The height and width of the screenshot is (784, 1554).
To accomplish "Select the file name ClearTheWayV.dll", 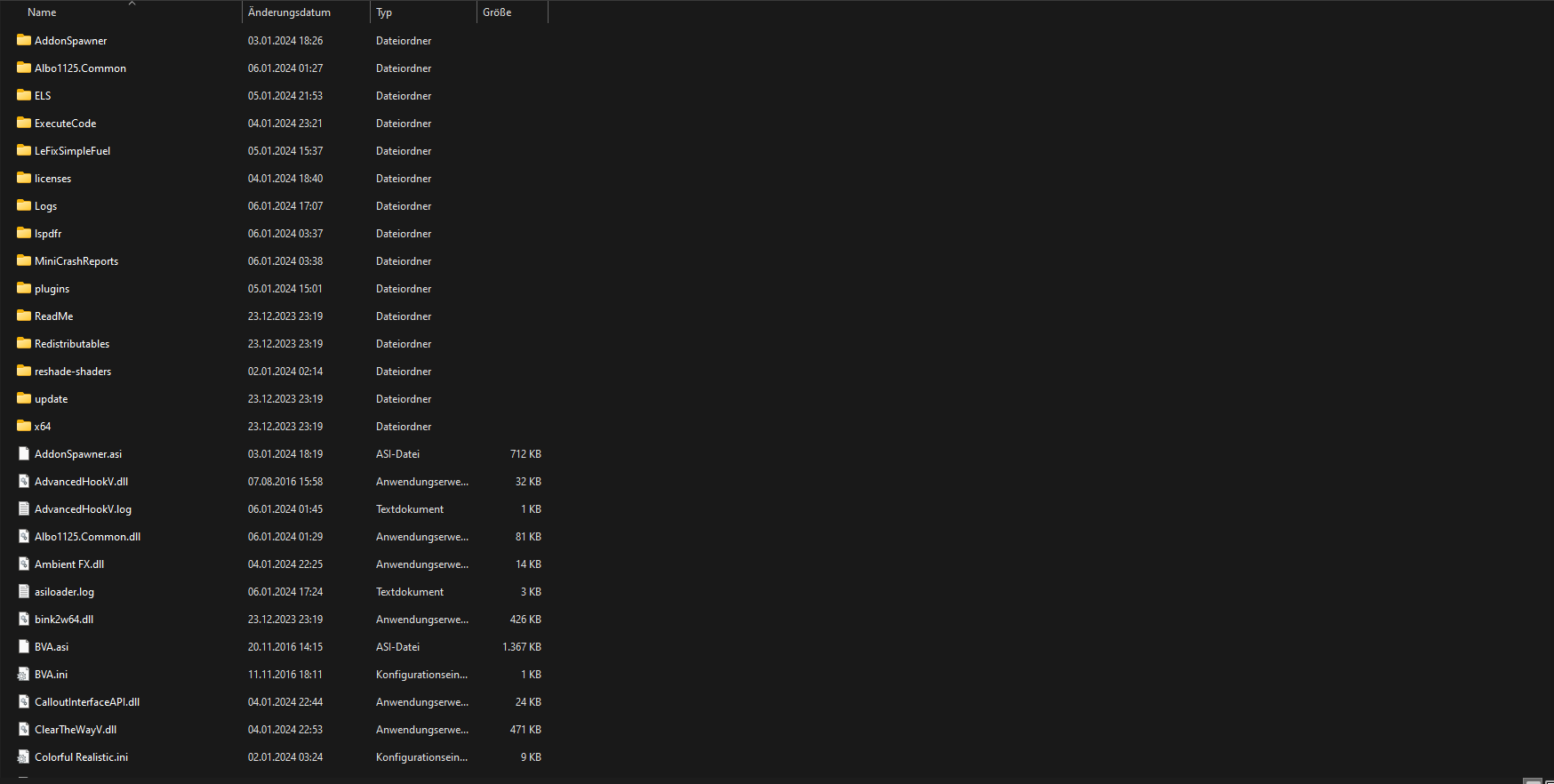I will [76, 730].
